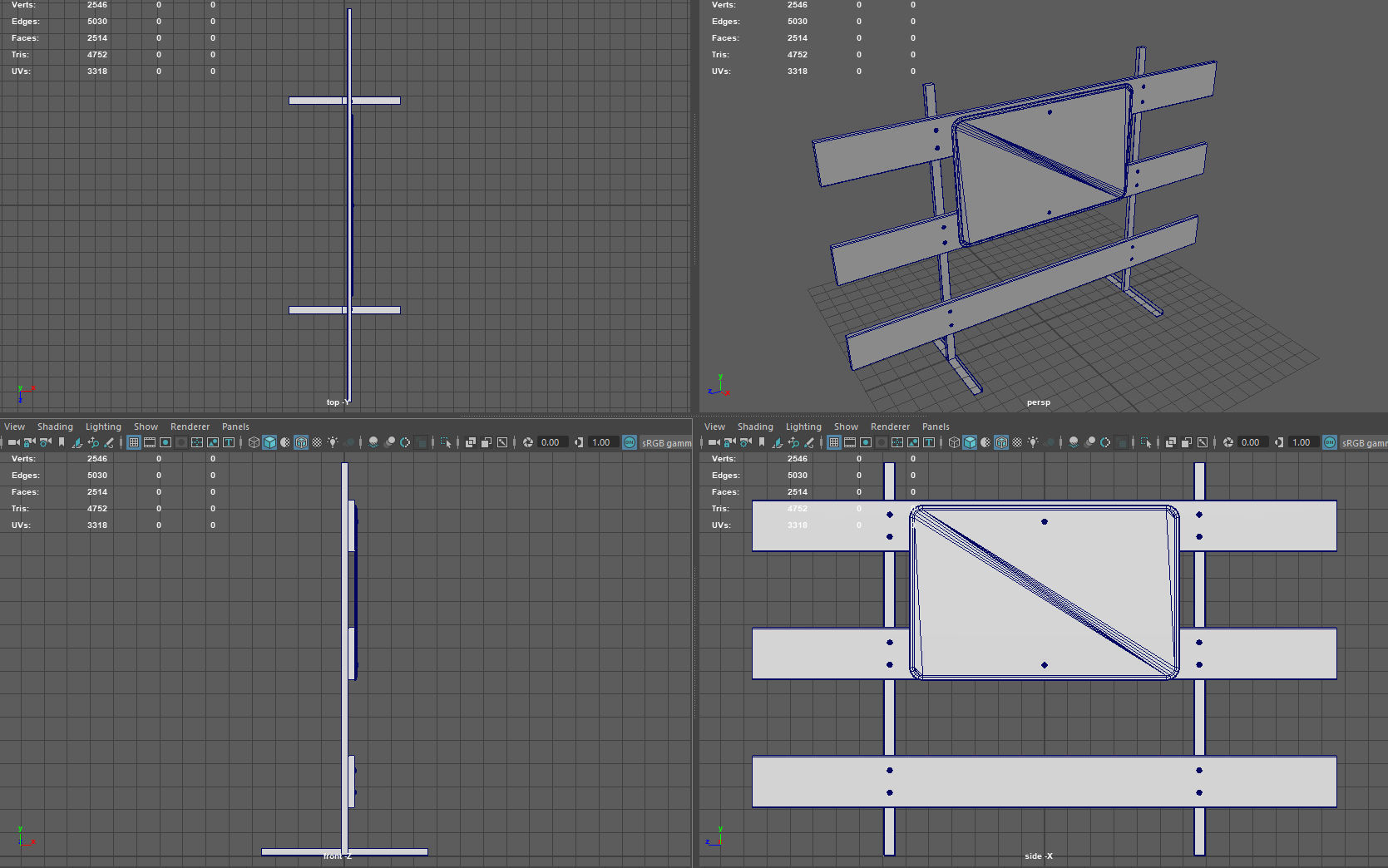Toggle Film Gate in front view toolbar

point(149,442)
